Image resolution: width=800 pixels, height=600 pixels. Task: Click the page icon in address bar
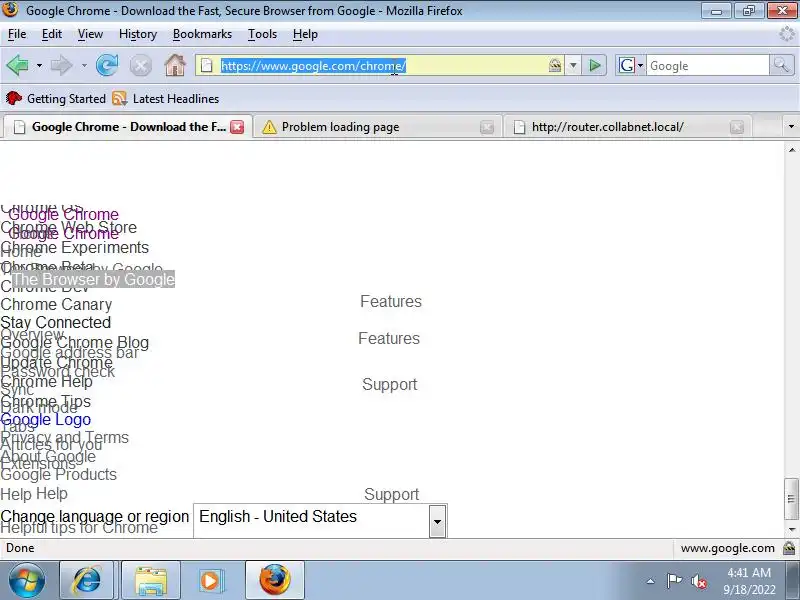click(x=207, y=65)
